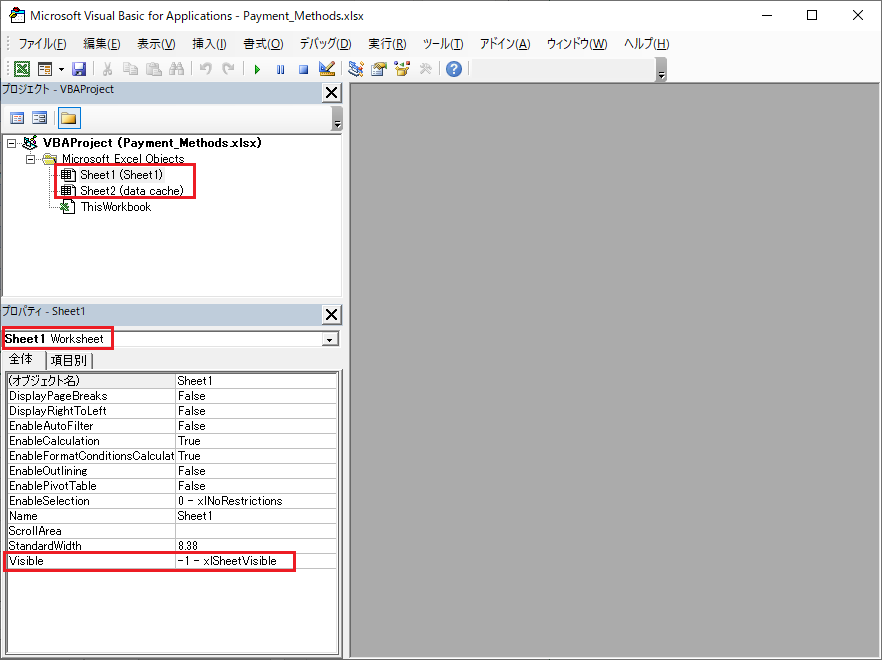Open Project Explorer toolbar icon
The height and width of the screenshot is (660, 882).
(356, 69)
